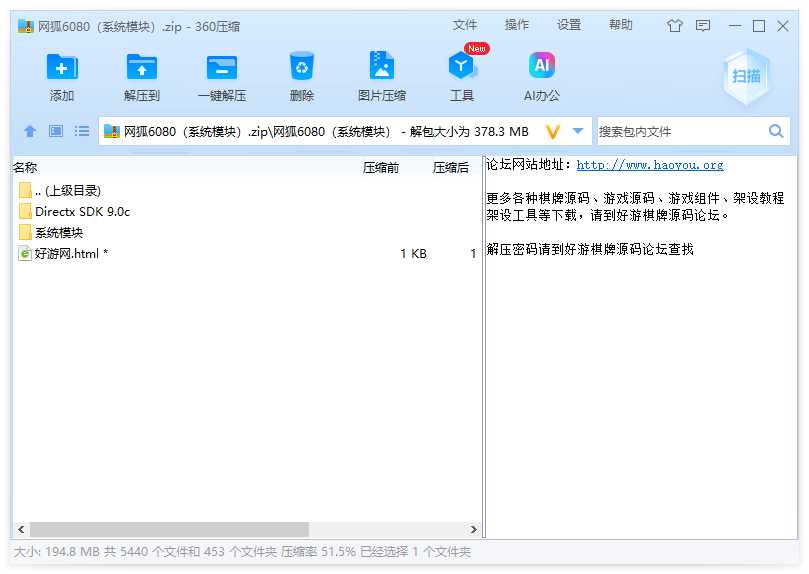Image resolution: width=809 pixels, height=574 pixels.
Task: Open the http://www.haoyou.org forum link
Action: tap(650, 165)
